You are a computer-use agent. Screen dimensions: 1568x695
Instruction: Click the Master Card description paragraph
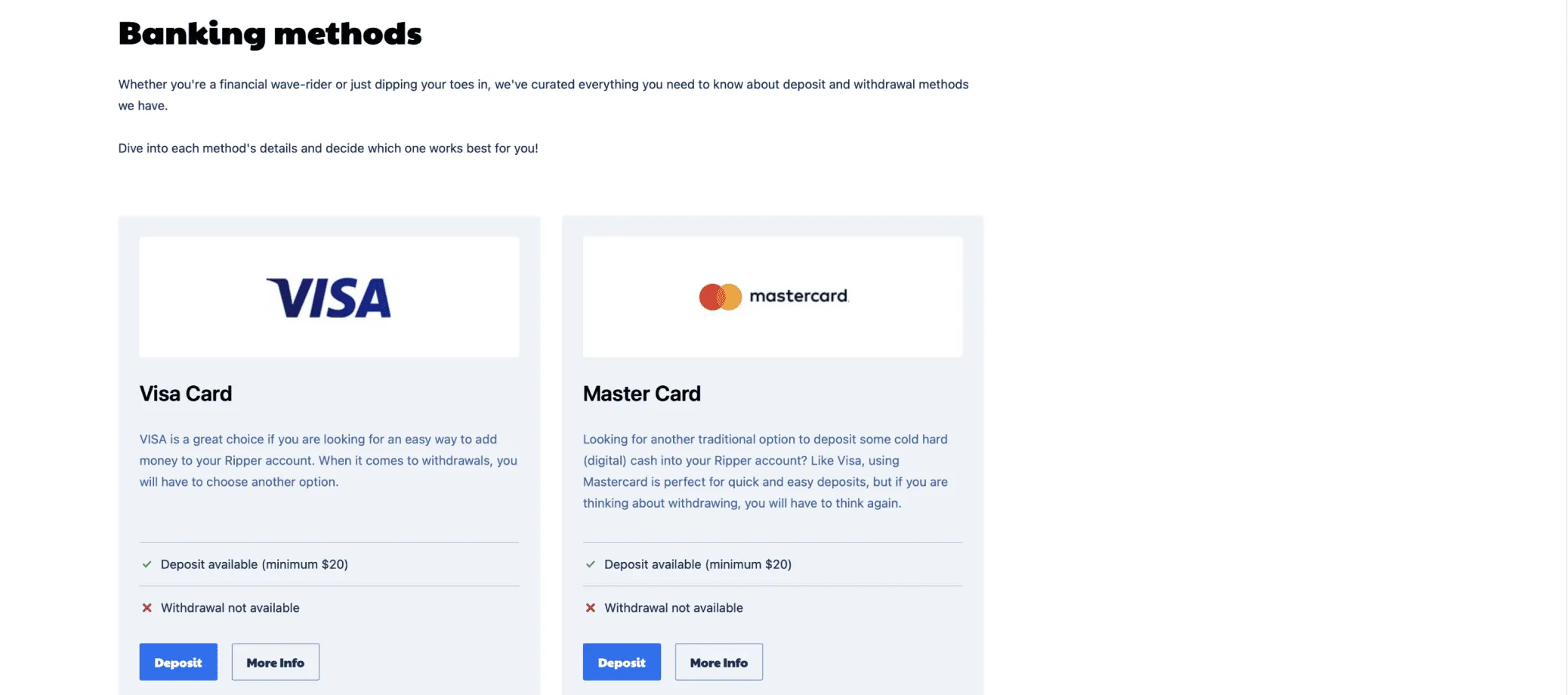coord(765,471)
